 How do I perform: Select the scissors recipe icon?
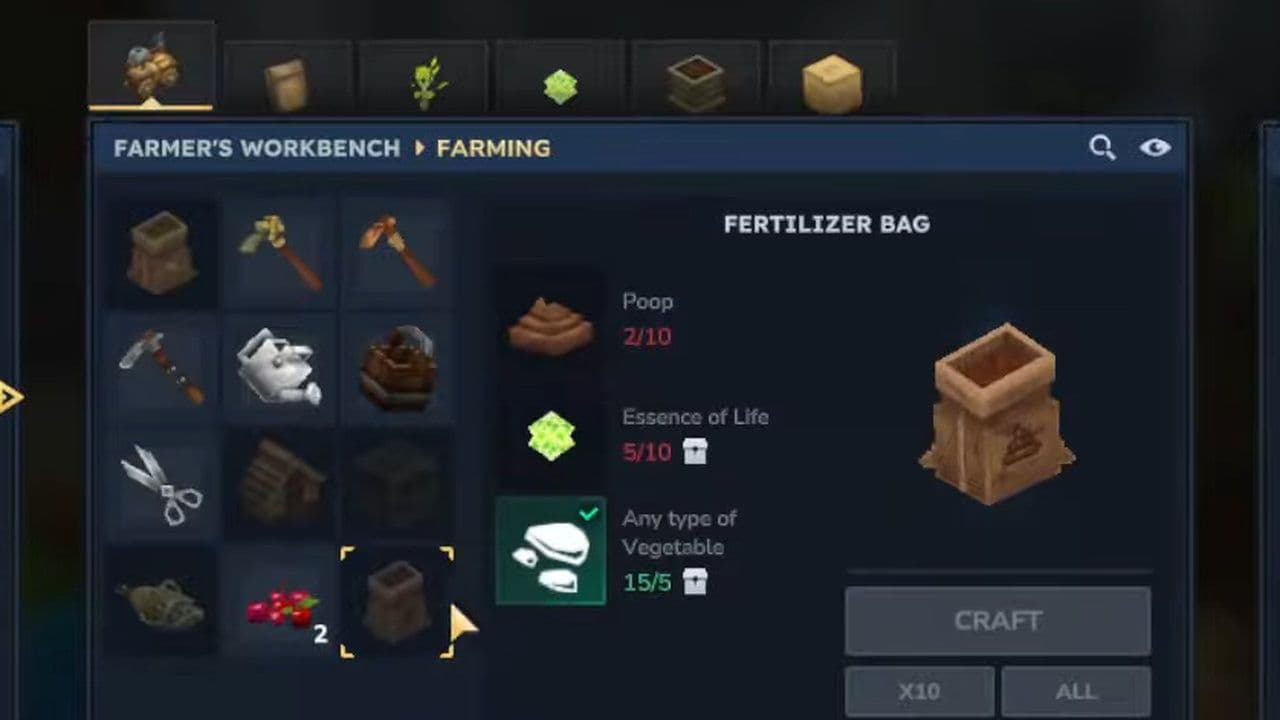(162, 484)
